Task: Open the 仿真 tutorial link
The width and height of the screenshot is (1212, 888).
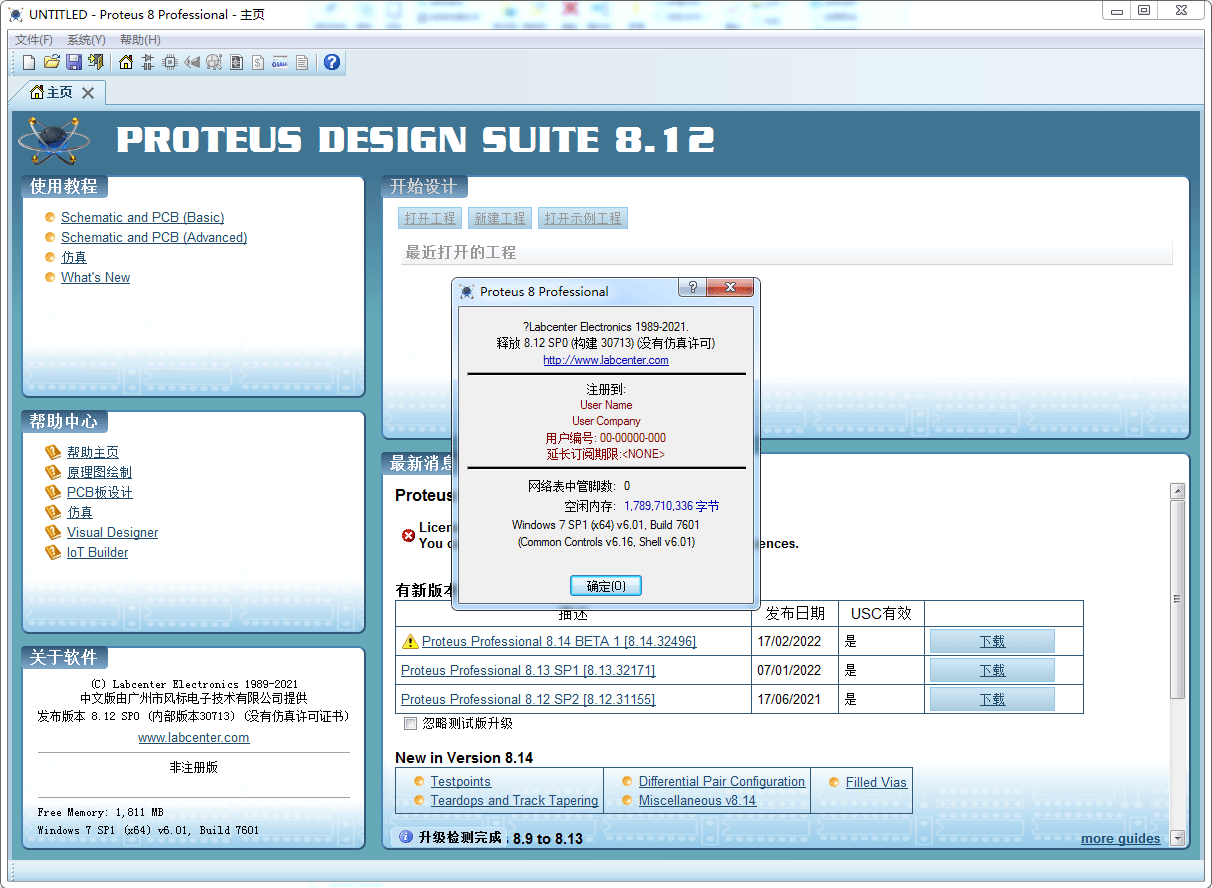Action: click(74, 257)
